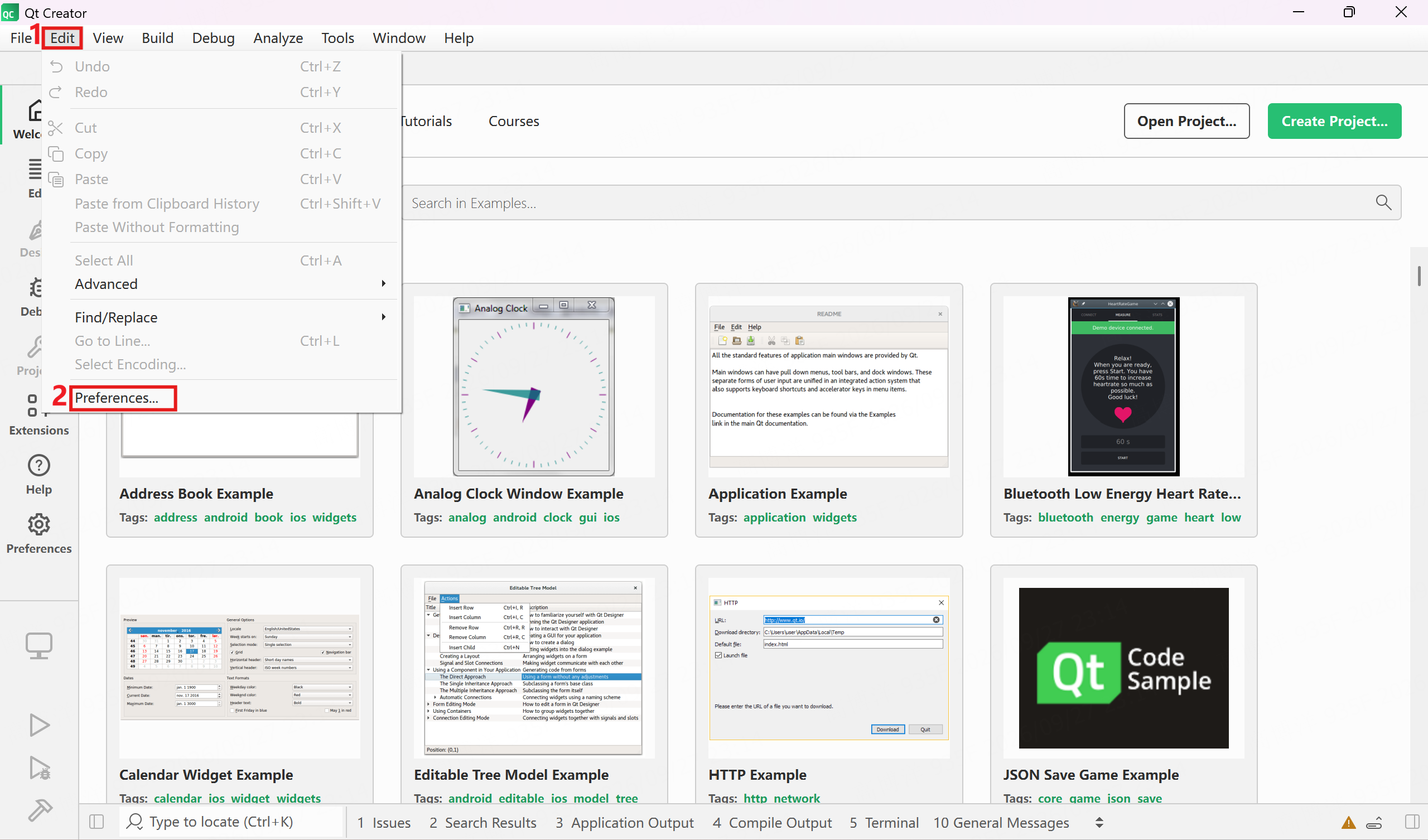This screenshot has height=840, width=1428.
Task: Click the Search in Examples field
Action: 901,202
